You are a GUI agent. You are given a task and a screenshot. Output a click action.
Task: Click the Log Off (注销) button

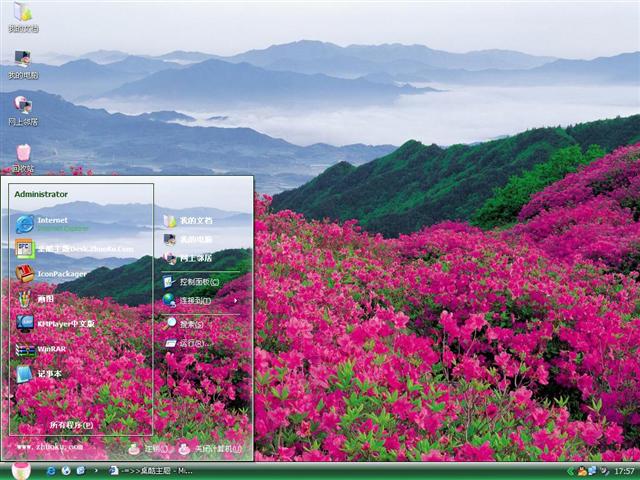pyautogui.click(x=148, y=449)
